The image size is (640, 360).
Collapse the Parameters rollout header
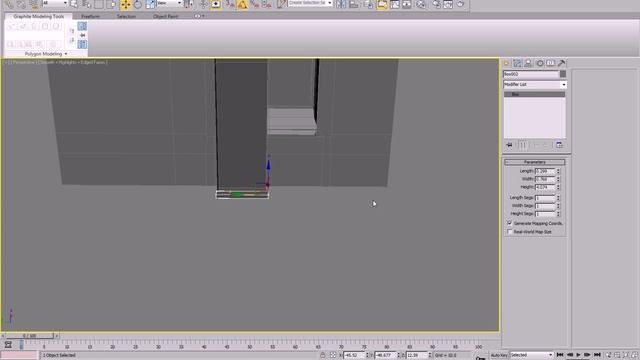pyautogui.click(x=535, y=162)
